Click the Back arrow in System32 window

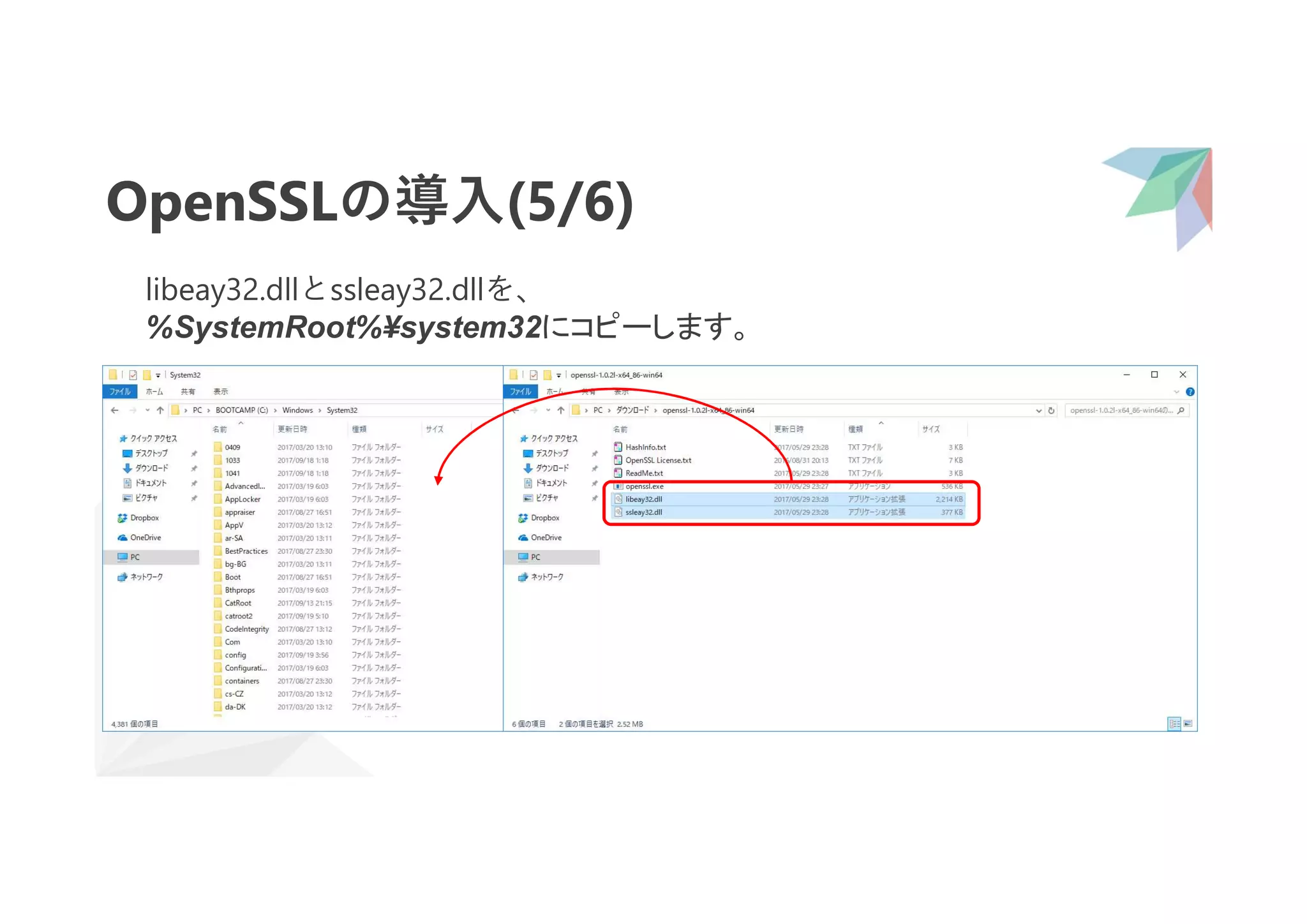point(115,410)
